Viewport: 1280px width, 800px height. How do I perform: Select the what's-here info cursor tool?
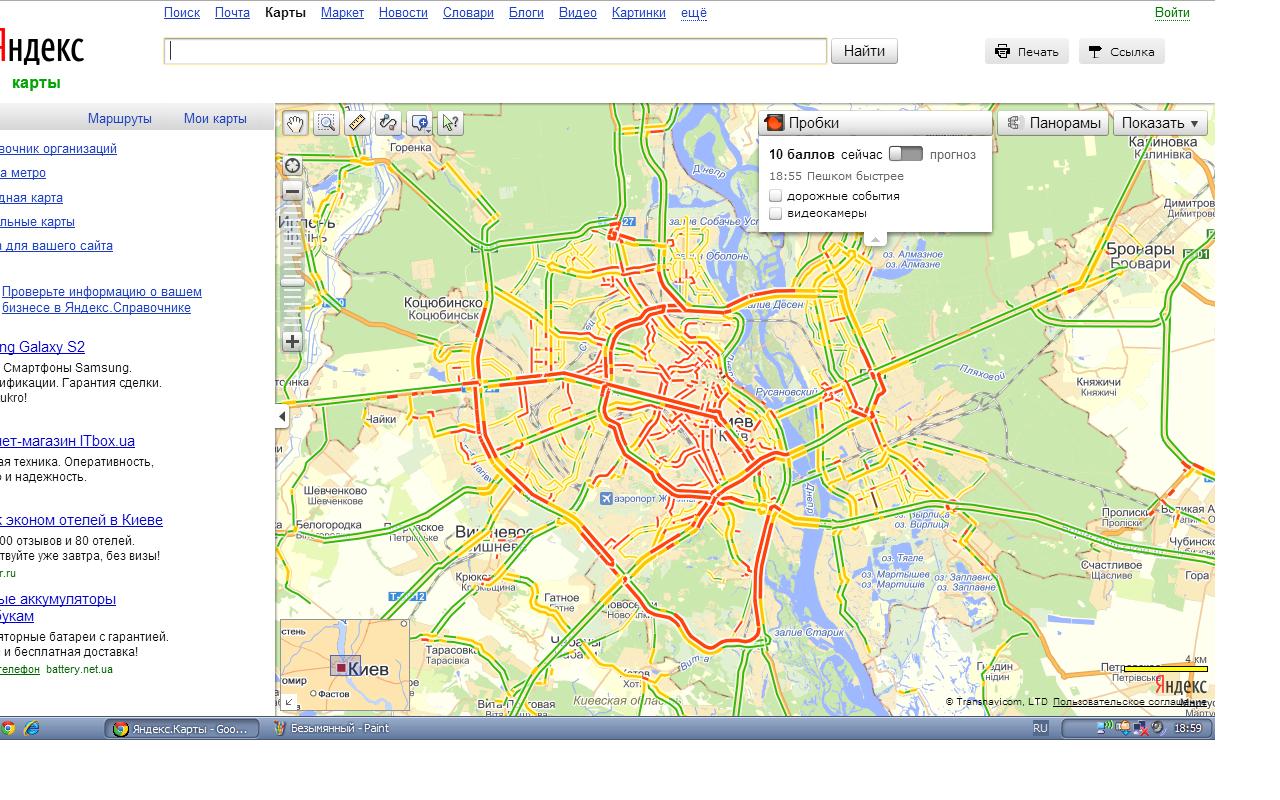pyautogui.click(x=451, y=123)
